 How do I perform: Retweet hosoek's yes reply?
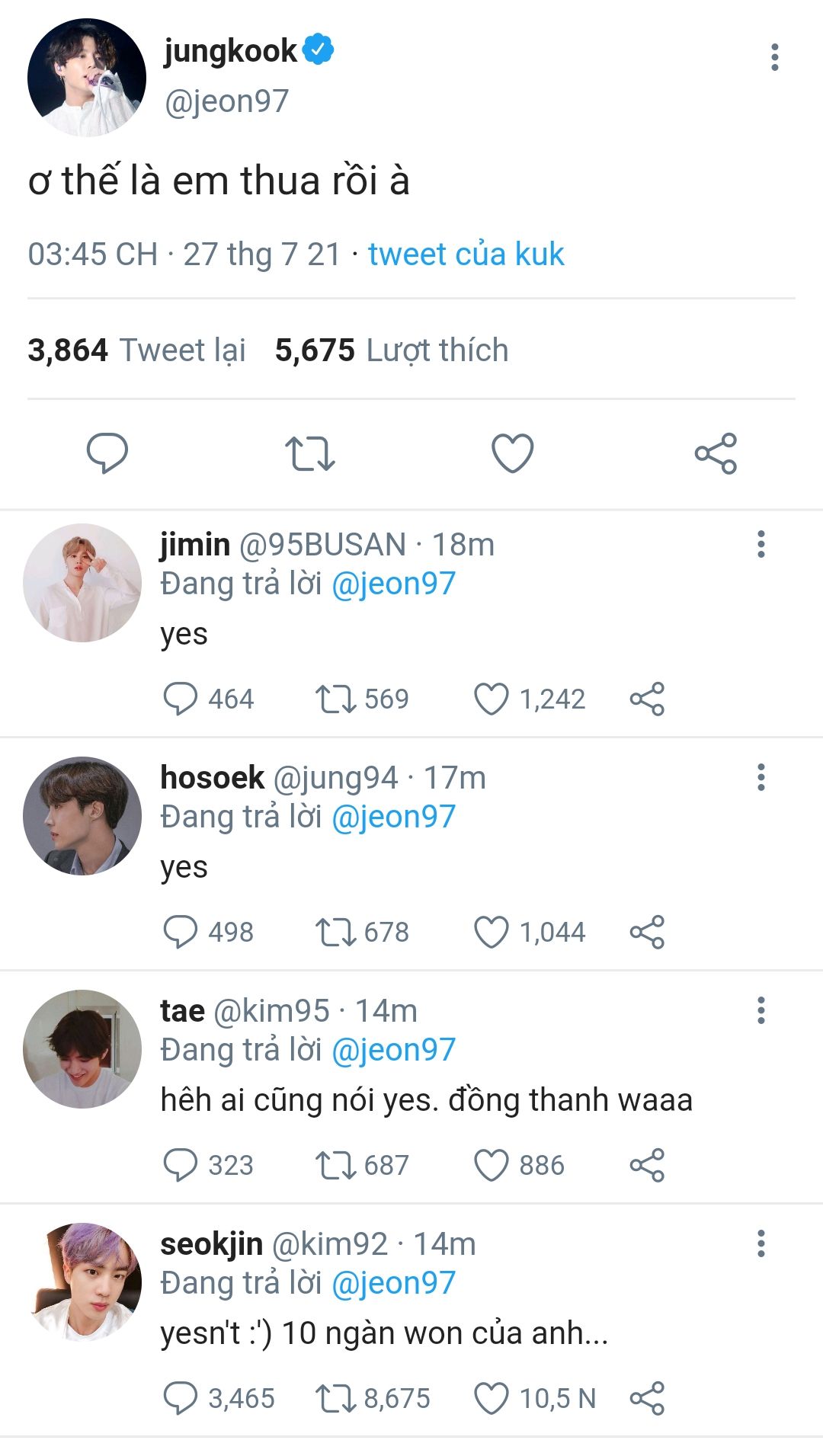[336, 932]
